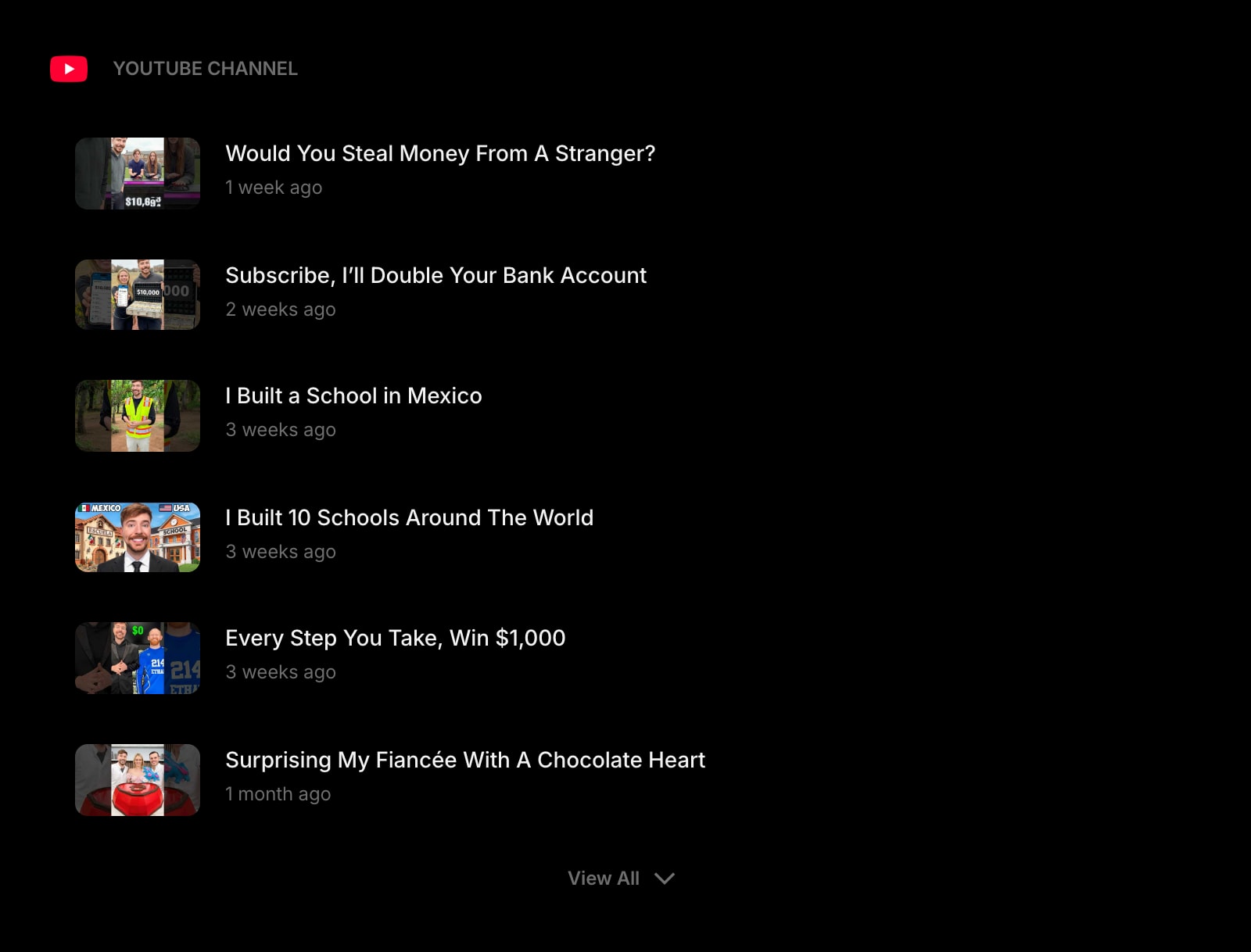Open the chocolate heart video thumbnail
Viewport: 1251px width, 952px height.
(137, 779)
